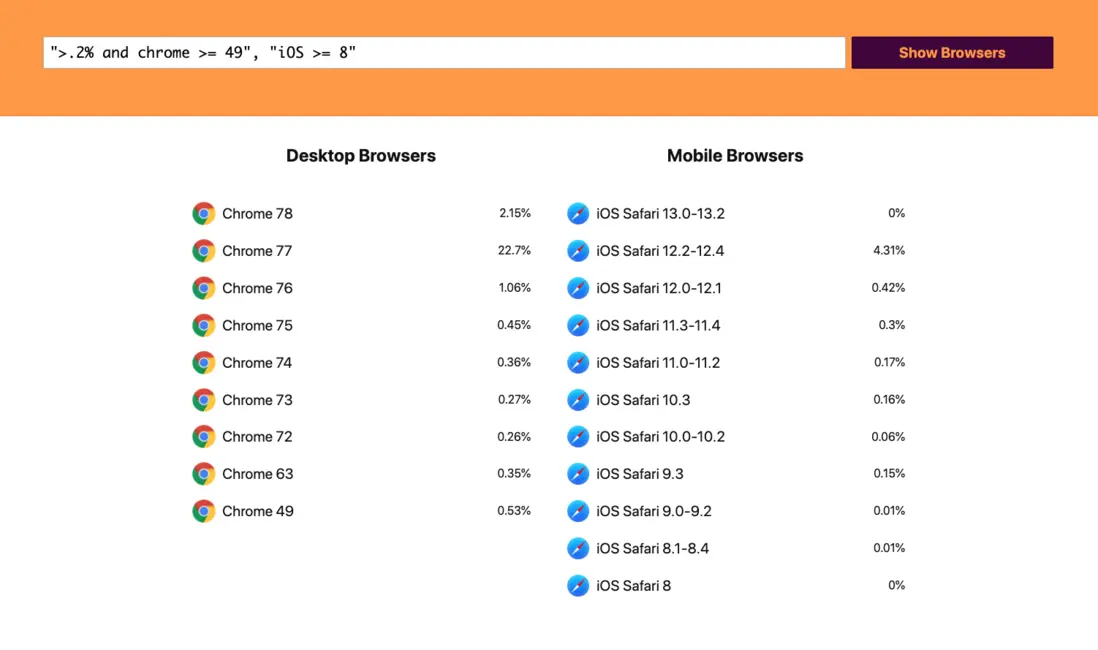Click the Chrome 72 browser icon
Viewport: 1098px width, 650px height.
click(x=203, y=436)
